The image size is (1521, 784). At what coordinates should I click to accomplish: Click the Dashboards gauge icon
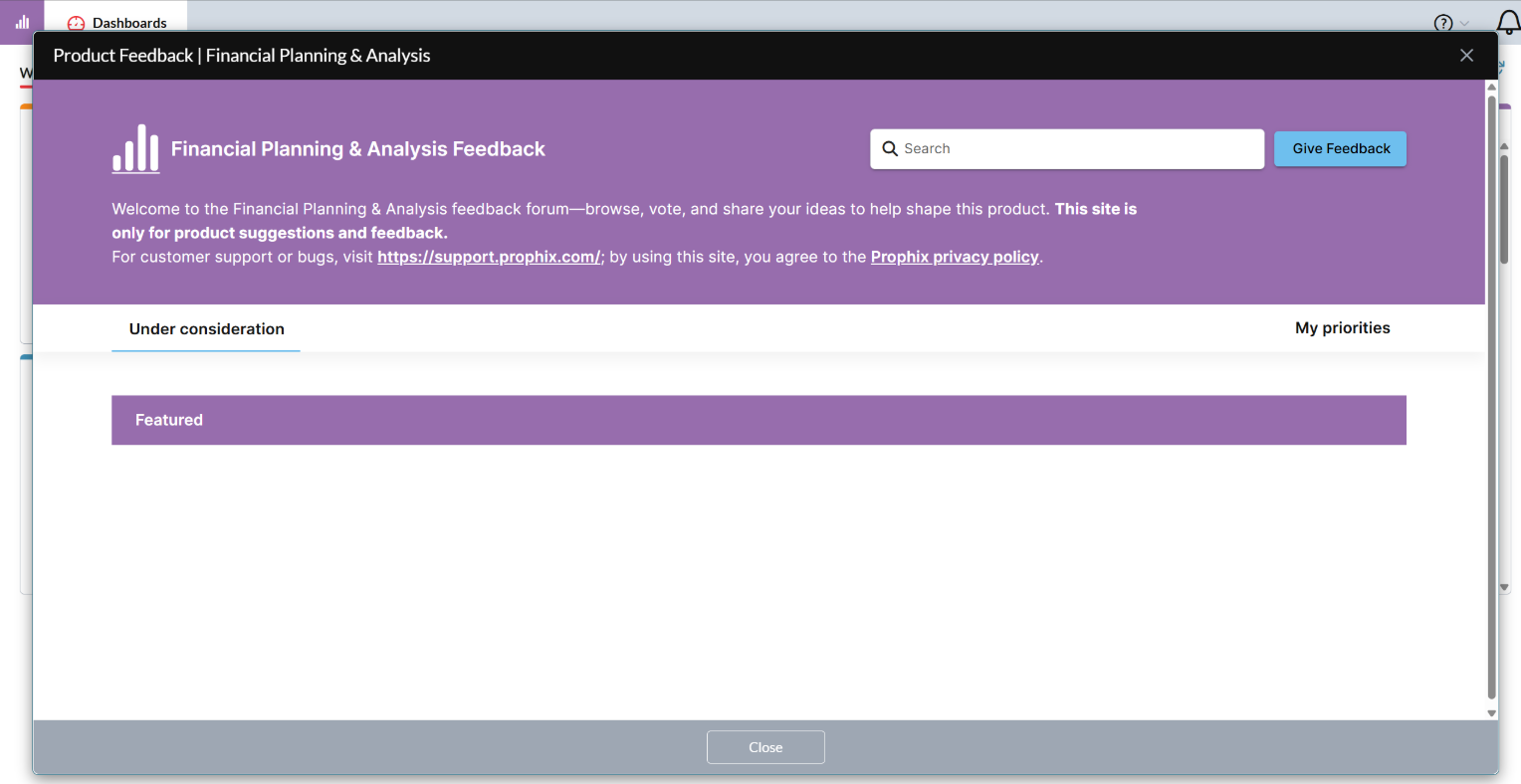pyautogui.click(x=76, y=24)
